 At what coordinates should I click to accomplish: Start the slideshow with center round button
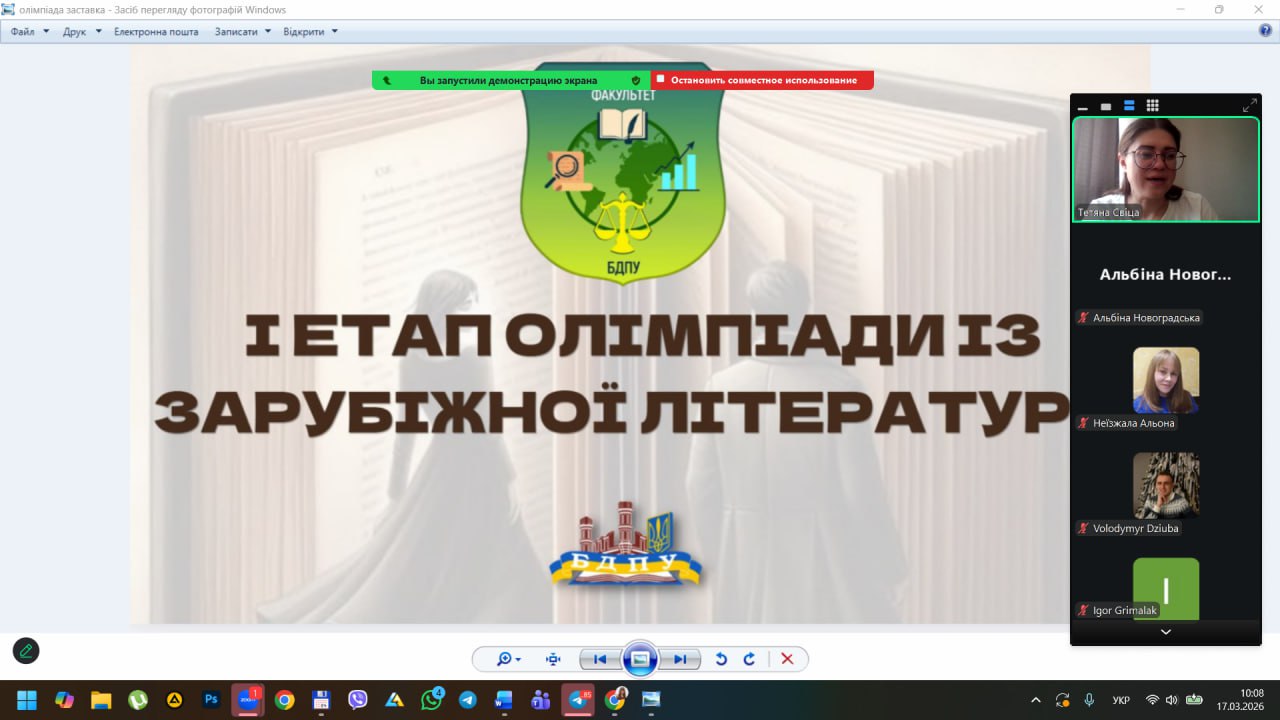(640, 659)
